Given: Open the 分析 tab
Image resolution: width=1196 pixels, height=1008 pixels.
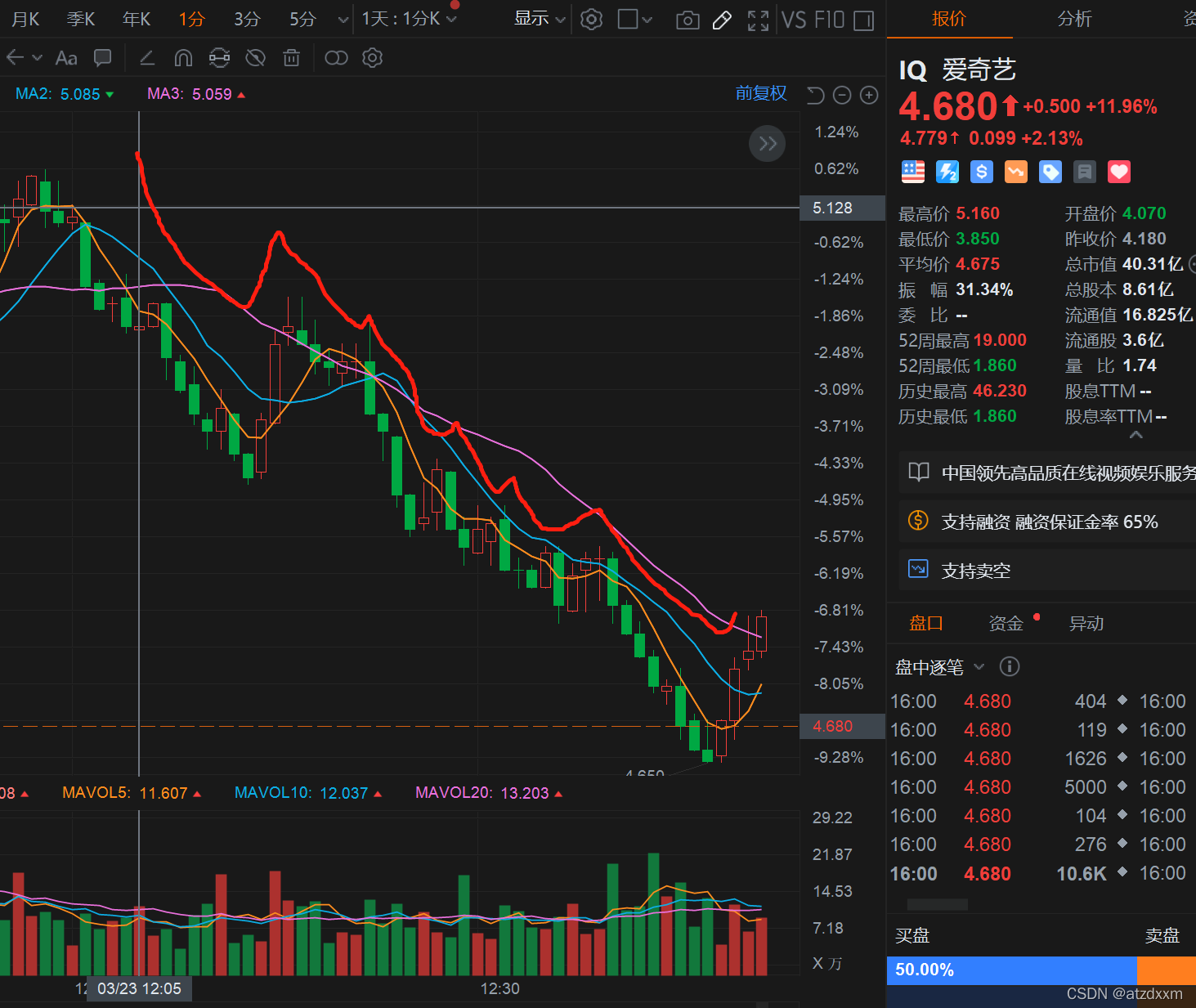Looking at the screenshot, I should point(1074,19).
